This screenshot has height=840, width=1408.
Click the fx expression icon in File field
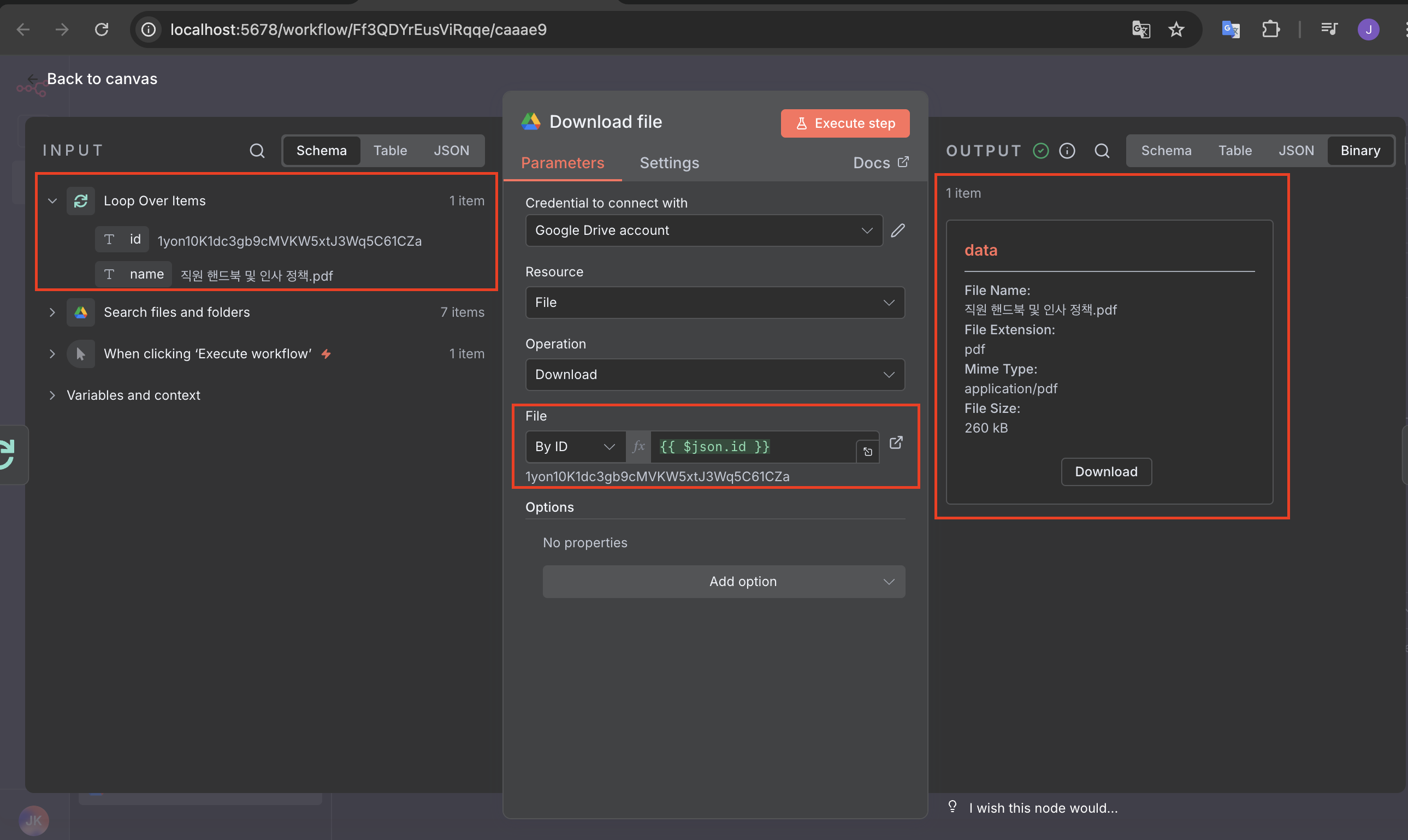pos(638,447)
